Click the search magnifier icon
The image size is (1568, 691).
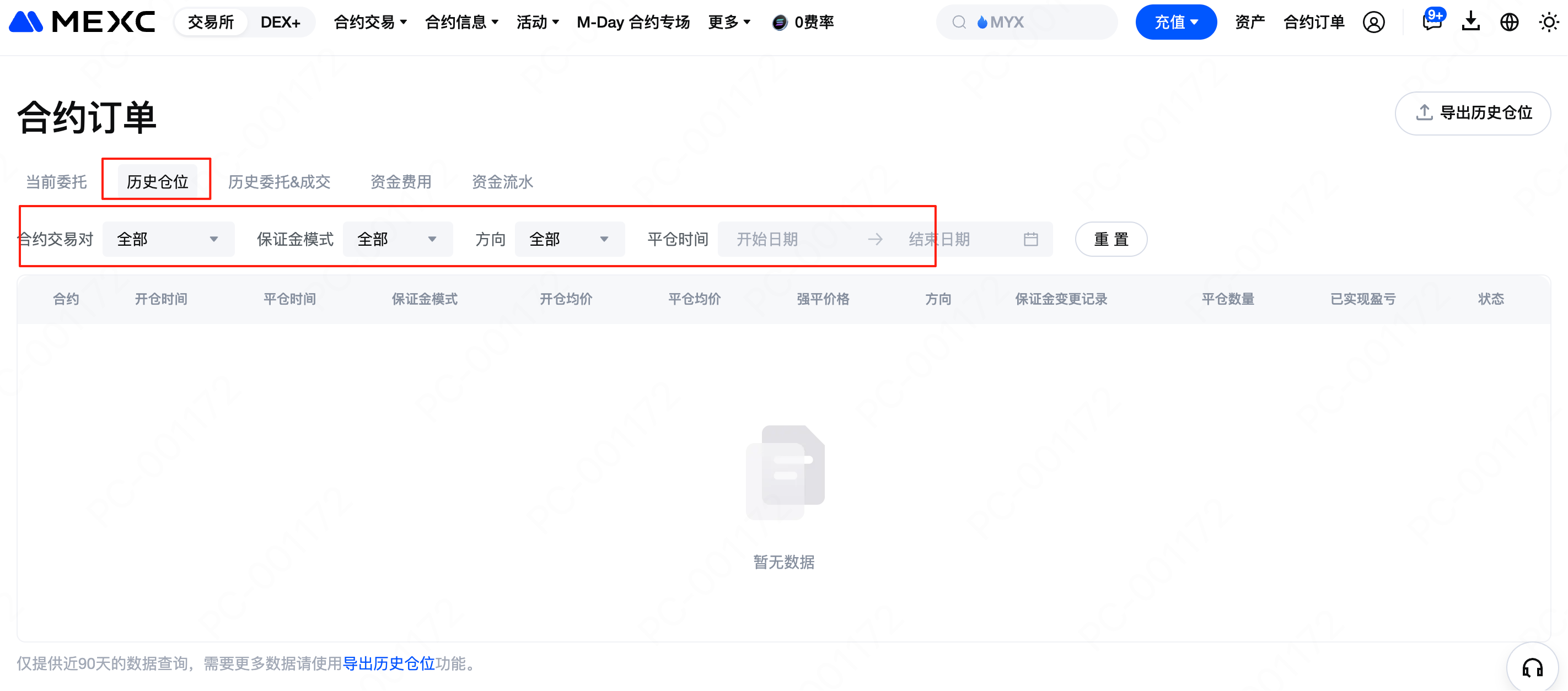tap(959, 23)
